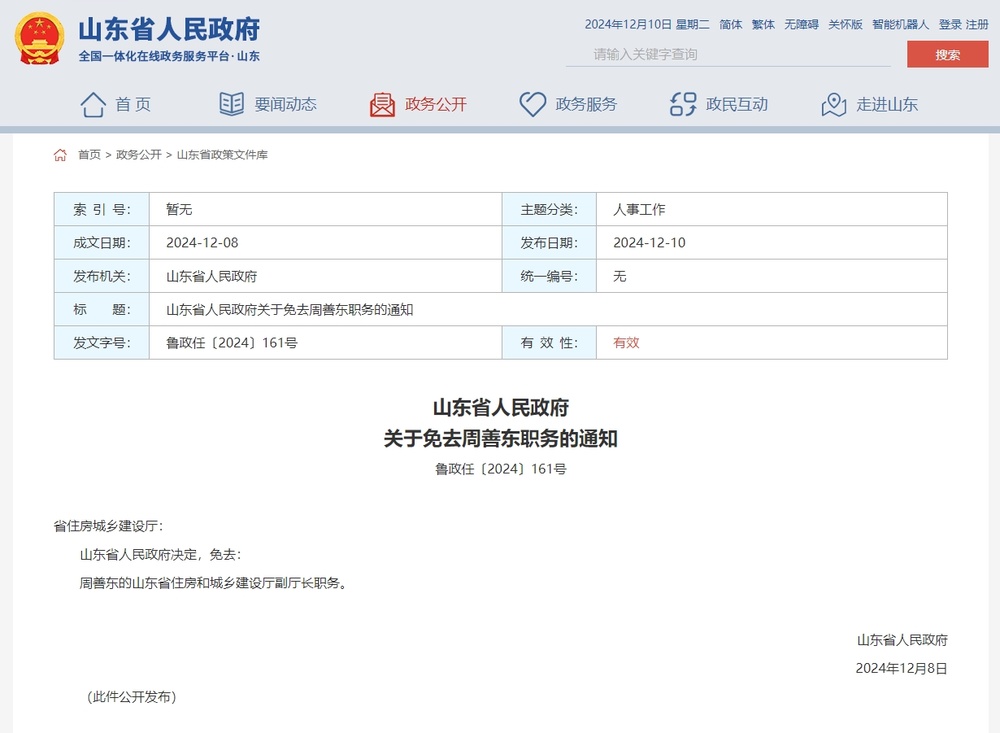Viewport: 1000px width, 733px height.
Task: Open the 首页 navigation tab
Action: pos(133,105)
